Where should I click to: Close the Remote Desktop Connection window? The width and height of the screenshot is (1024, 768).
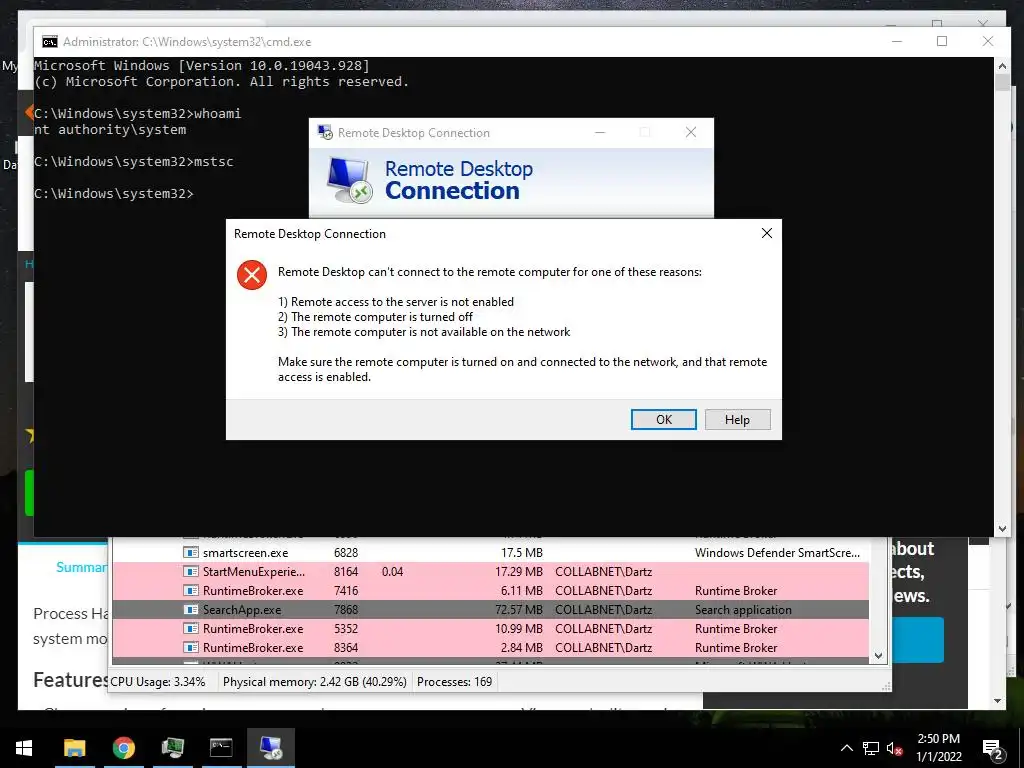pyautogui.click(x=691, y=132)
